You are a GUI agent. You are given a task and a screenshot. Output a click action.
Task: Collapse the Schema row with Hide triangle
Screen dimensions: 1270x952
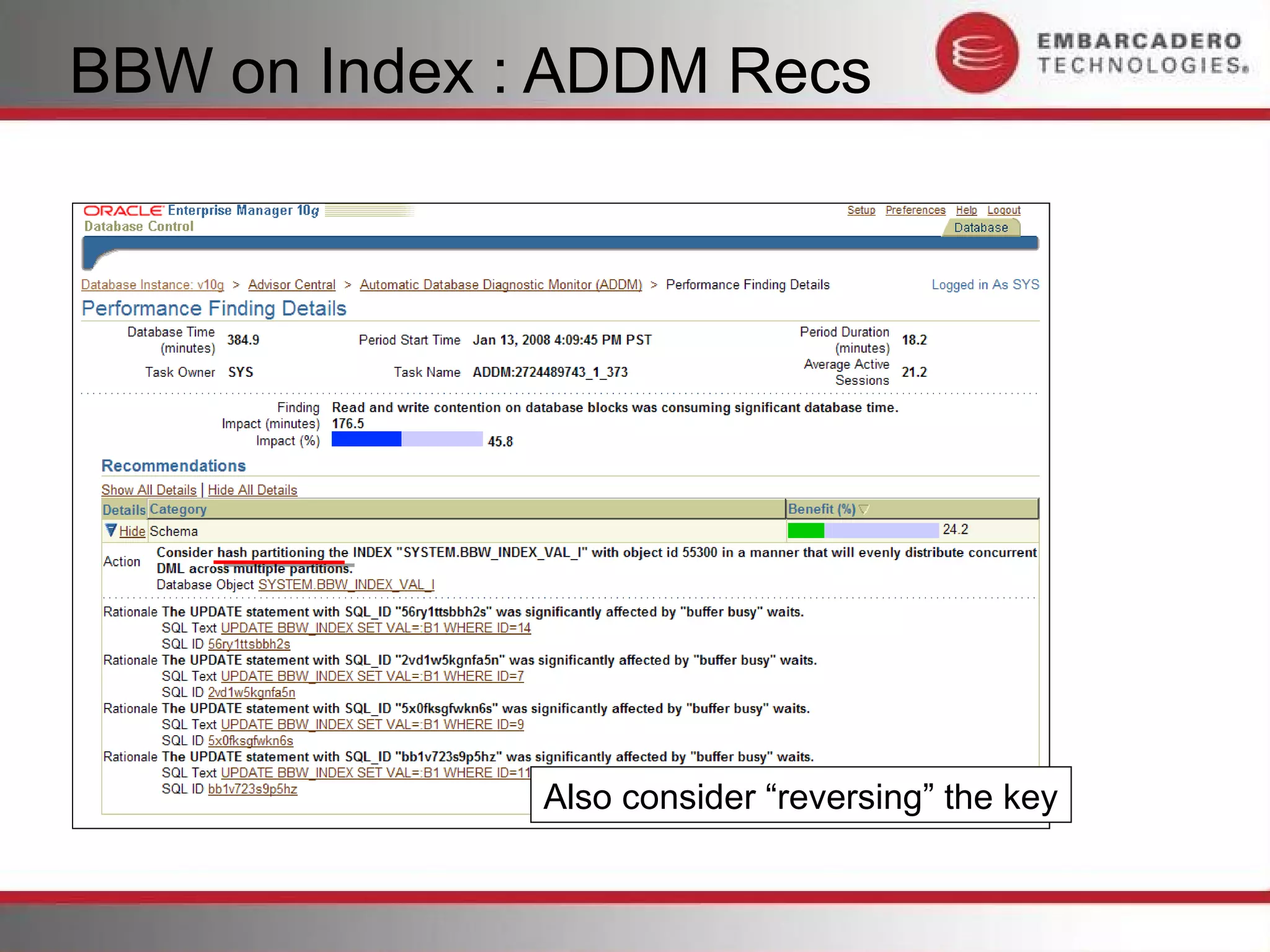pos(111,530)
